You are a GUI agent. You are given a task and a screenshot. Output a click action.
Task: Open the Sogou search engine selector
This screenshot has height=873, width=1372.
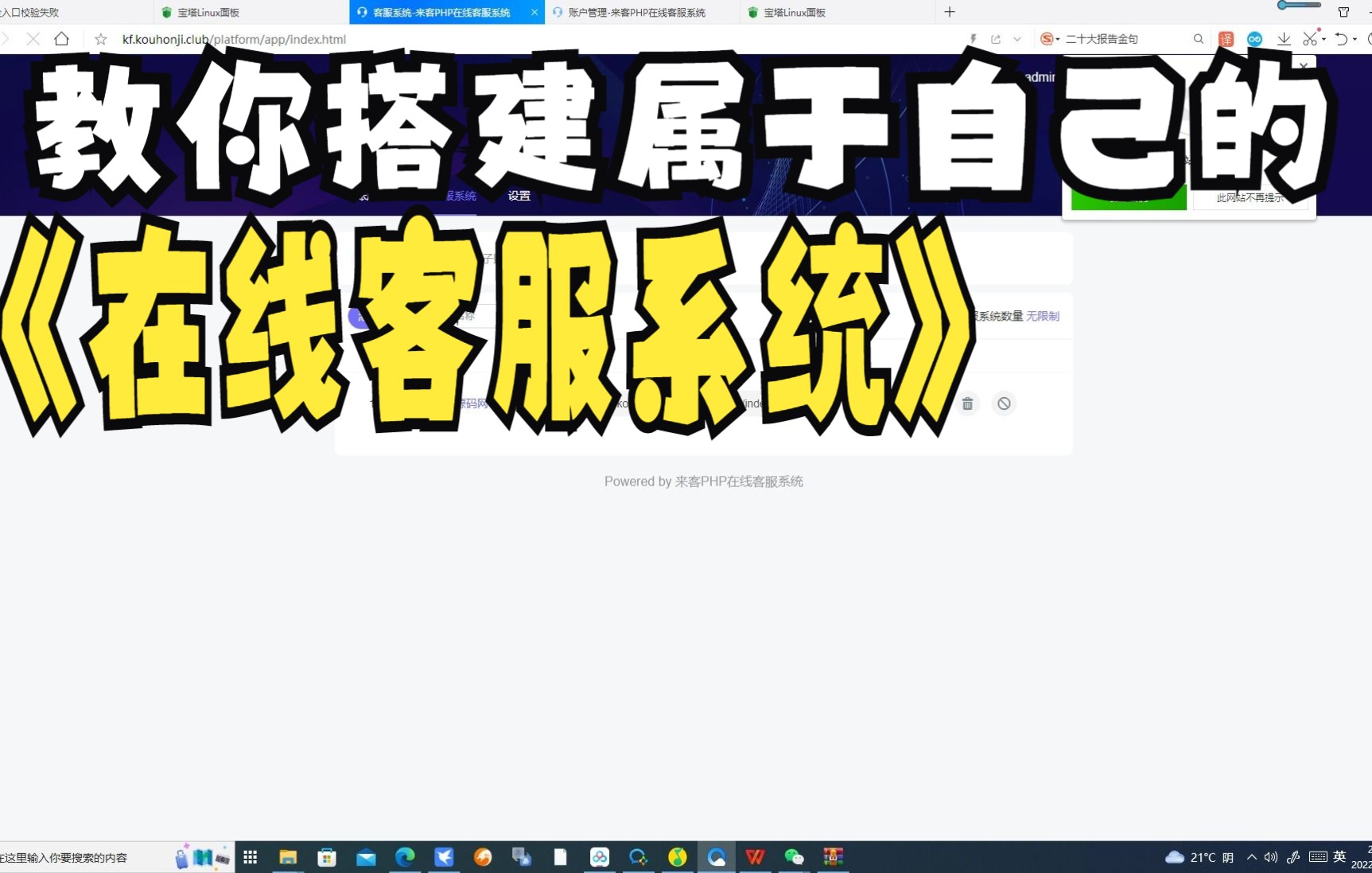[x=1050, y=39]
